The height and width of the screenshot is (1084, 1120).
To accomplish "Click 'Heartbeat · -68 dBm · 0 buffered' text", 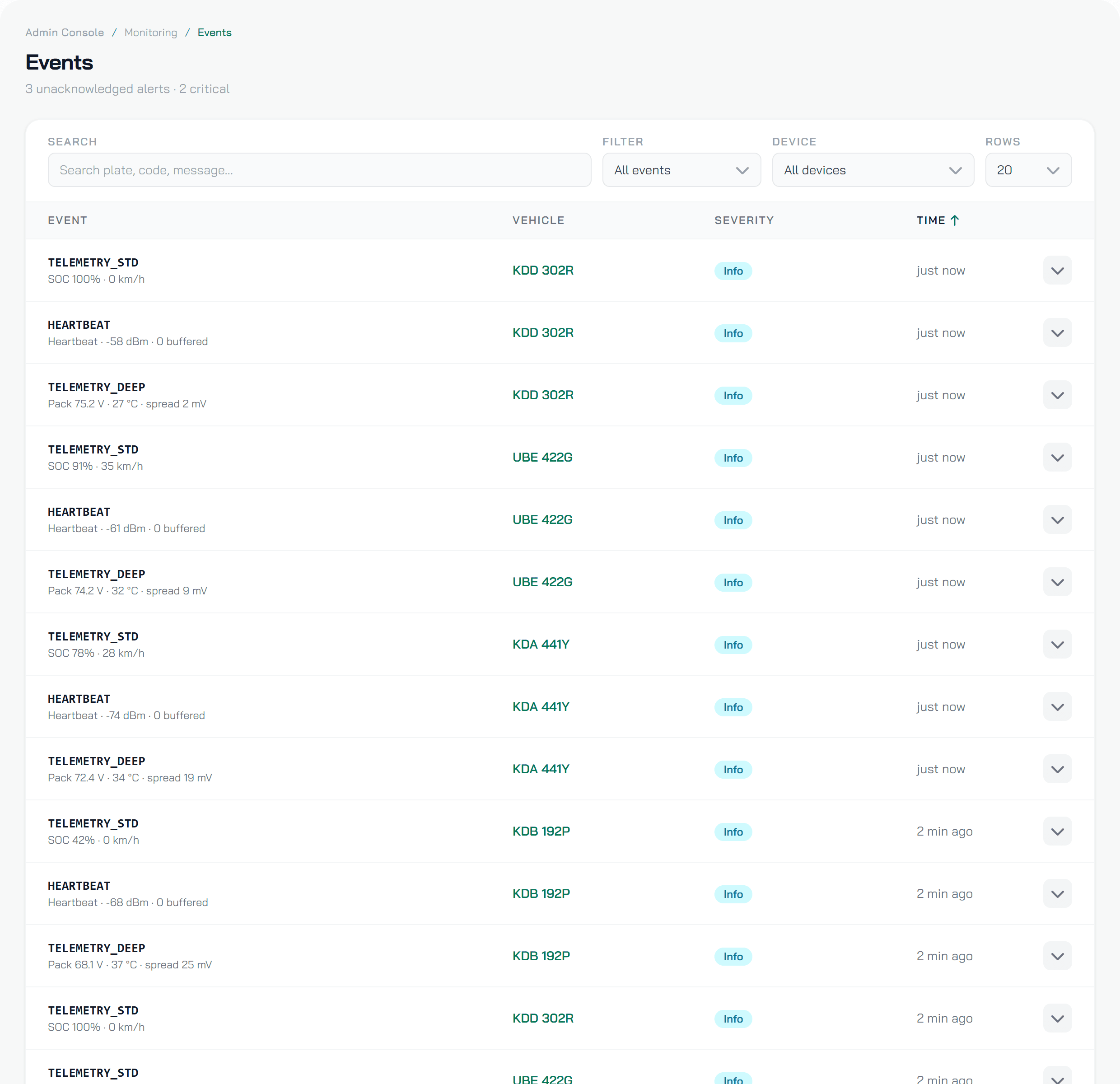I will click(128, 902).
